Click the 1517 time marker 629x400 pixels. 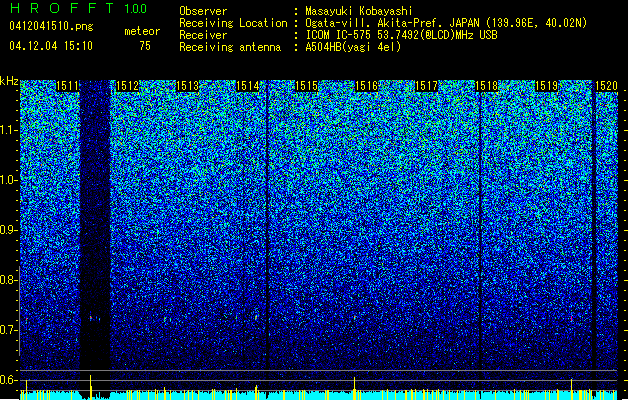pyautogui.click(x=426, y=86)
